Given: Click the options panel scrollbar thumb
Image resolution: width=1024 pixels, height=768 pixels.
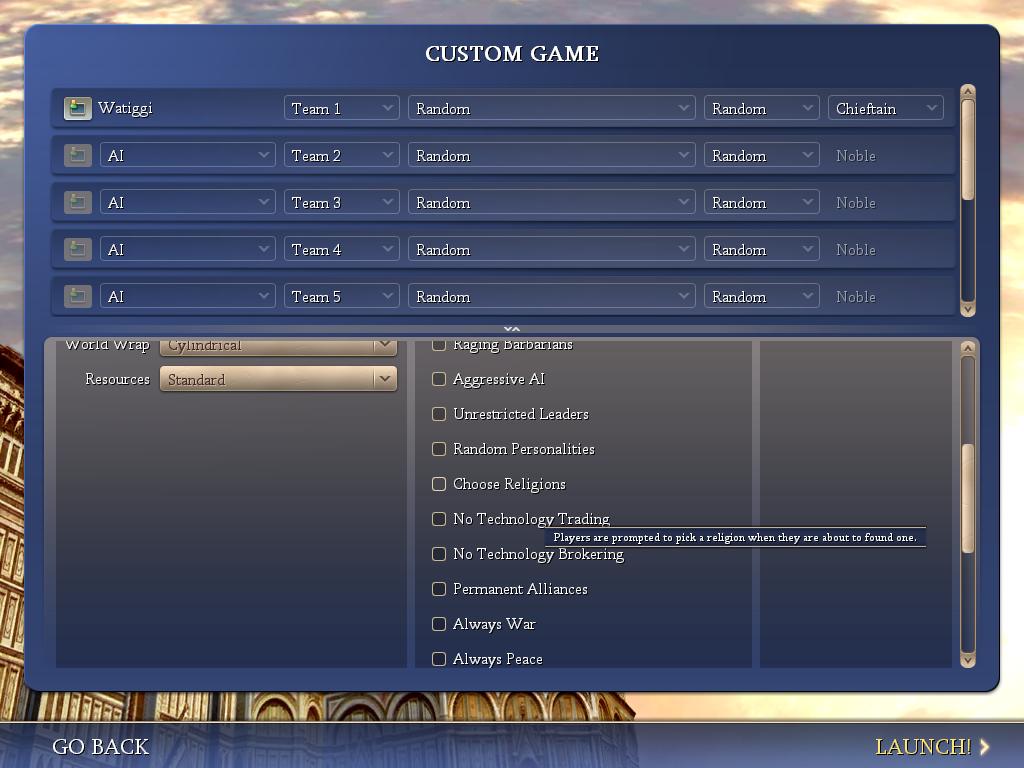Looking at the screenshot, I should click(967, 497).
